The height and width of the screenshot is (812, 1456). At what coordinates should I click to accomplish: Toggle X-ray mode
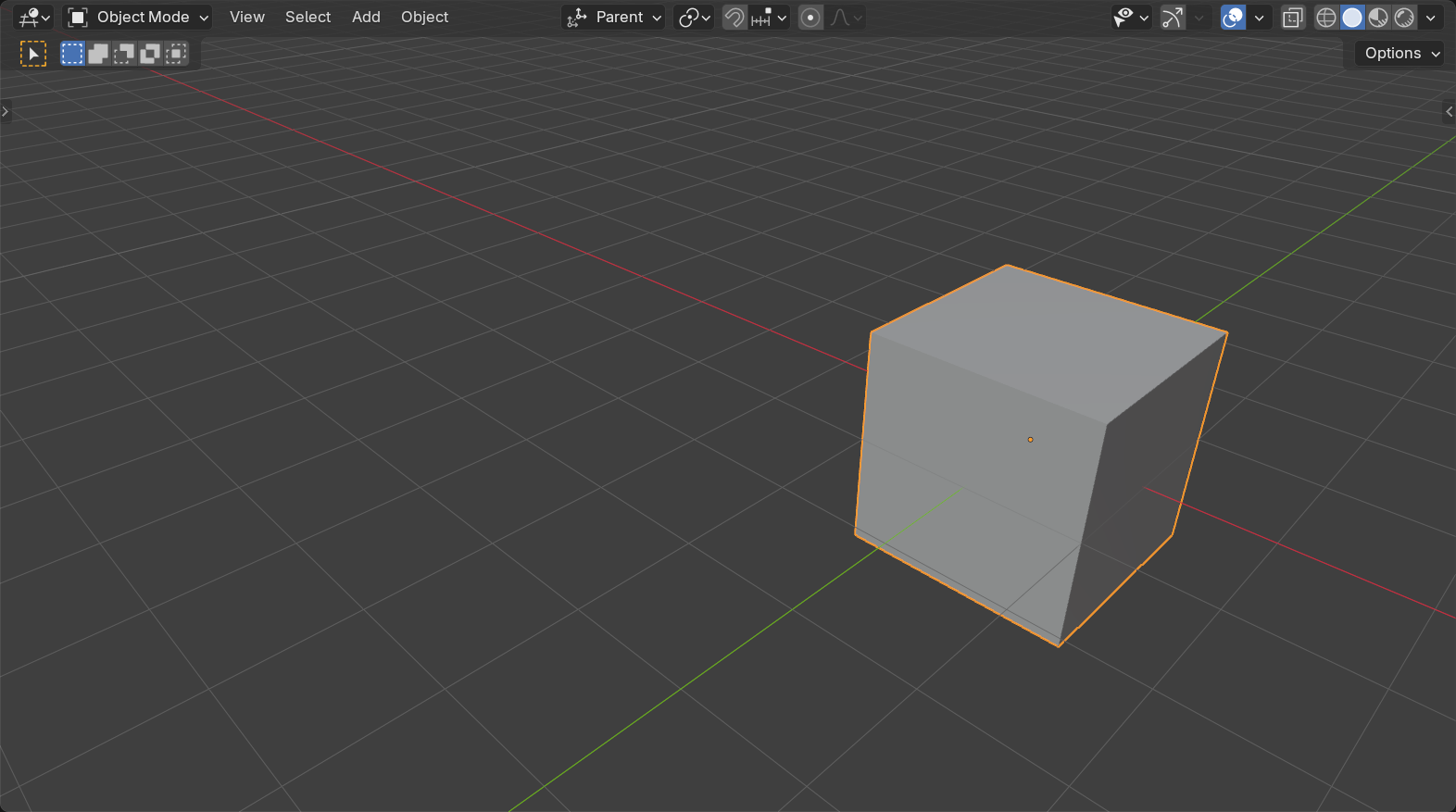[x=1293, y=17]
